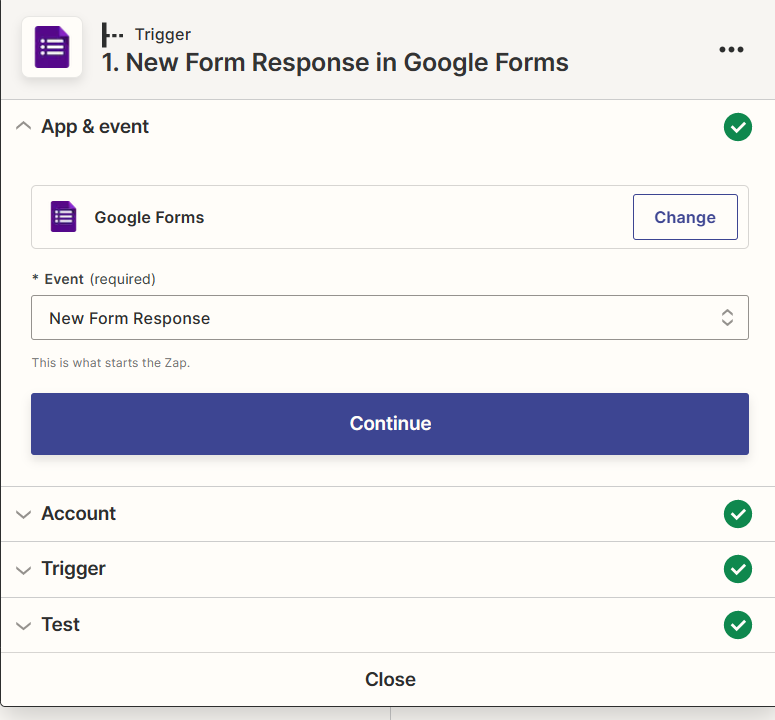
Task: Open the three-dot more options menu
Action: tap(731, 49)
